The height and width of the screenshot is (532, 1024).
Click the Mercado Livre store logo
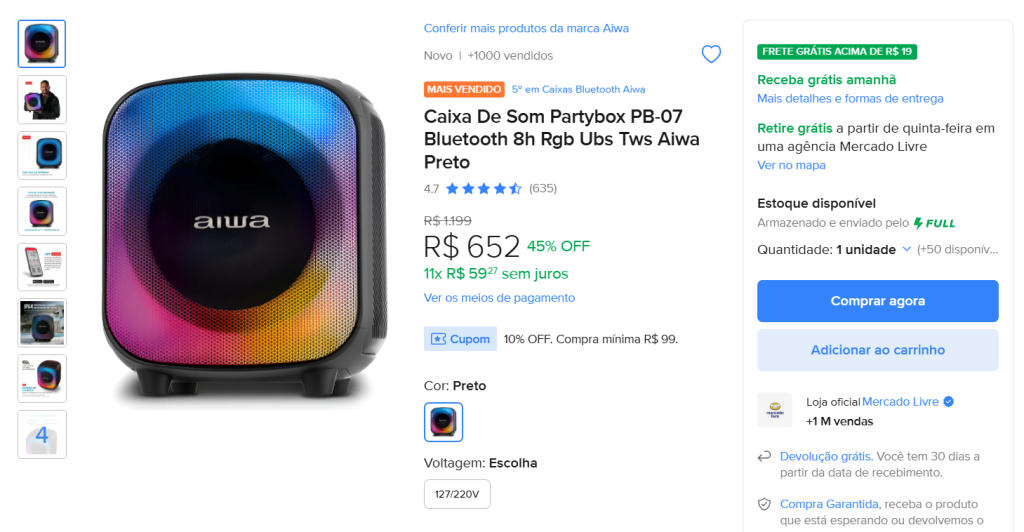click(774, 410)
